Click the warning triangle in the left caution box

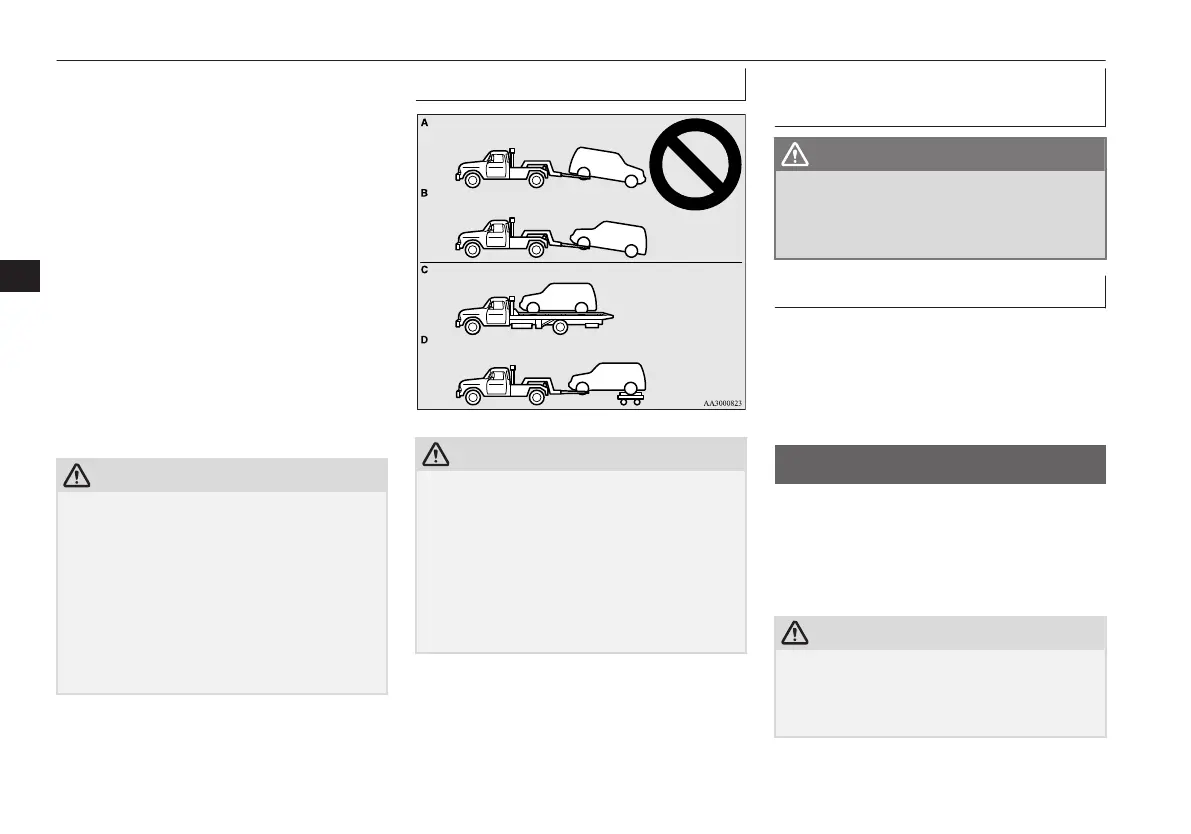coord(77,475)
